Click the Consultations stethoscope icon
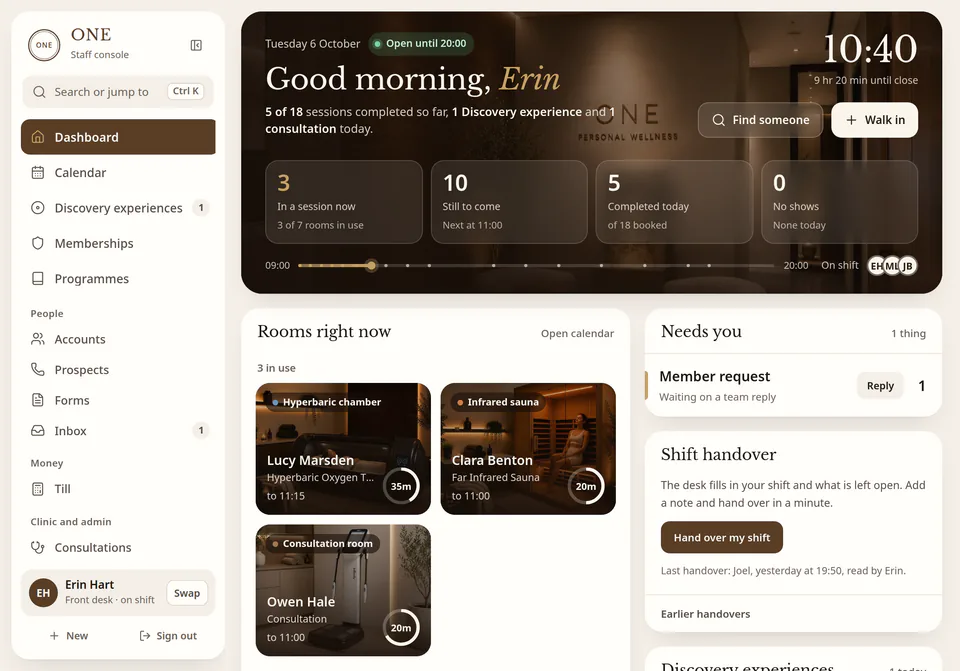Screen dimensions: 960x671 point(38,547)
